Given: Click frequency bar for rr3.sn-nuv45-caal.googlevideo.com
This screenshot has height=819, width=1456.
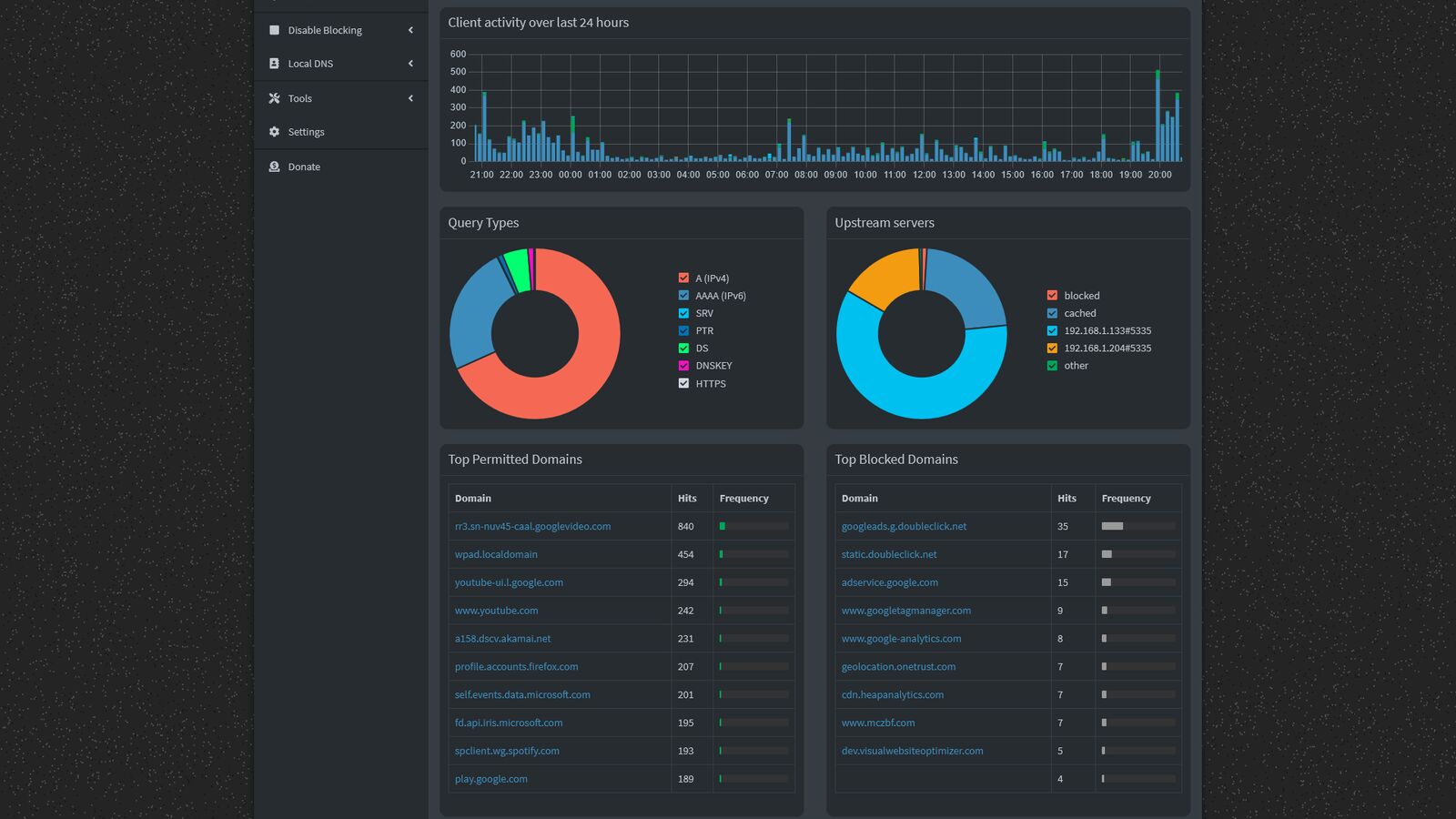Looking at the screenshot, I should pyautogui.click(x=753, y=526).
